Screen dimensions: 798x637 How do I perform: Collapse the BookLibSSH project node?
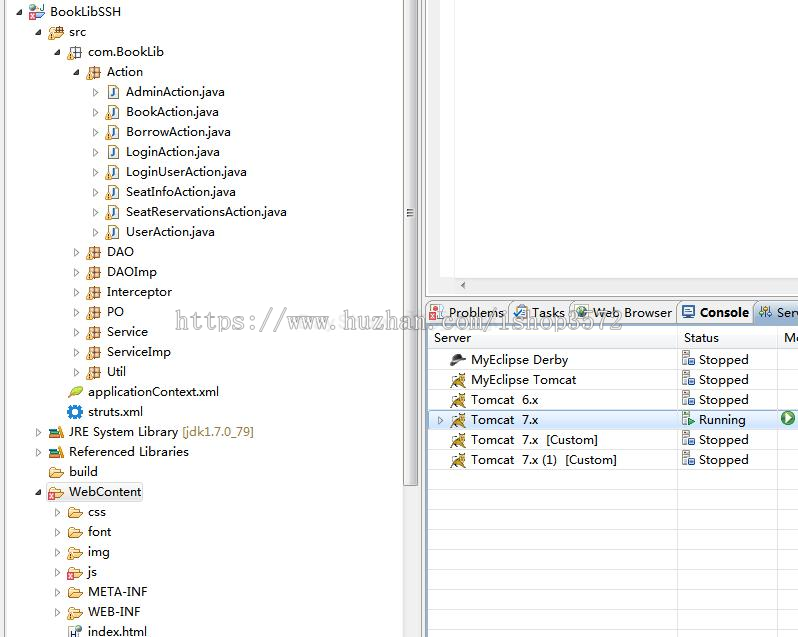19,12
